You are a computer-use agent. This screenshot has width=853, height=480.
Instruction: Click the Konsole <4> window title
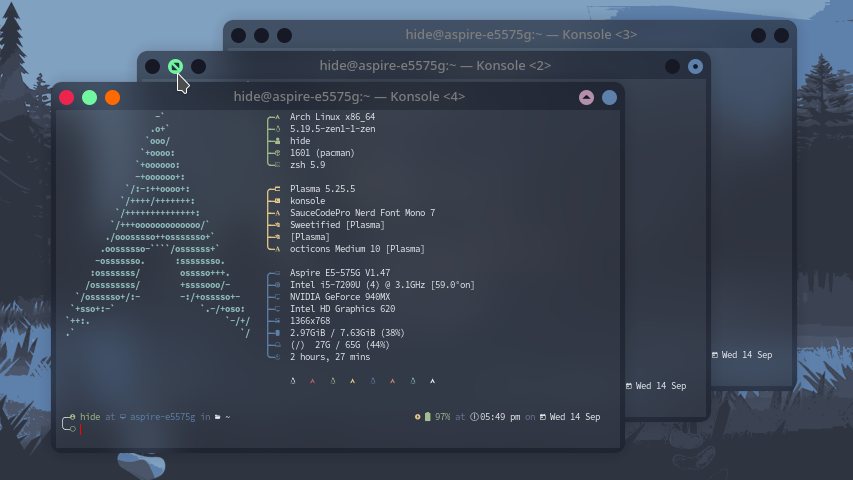(349, 97)
